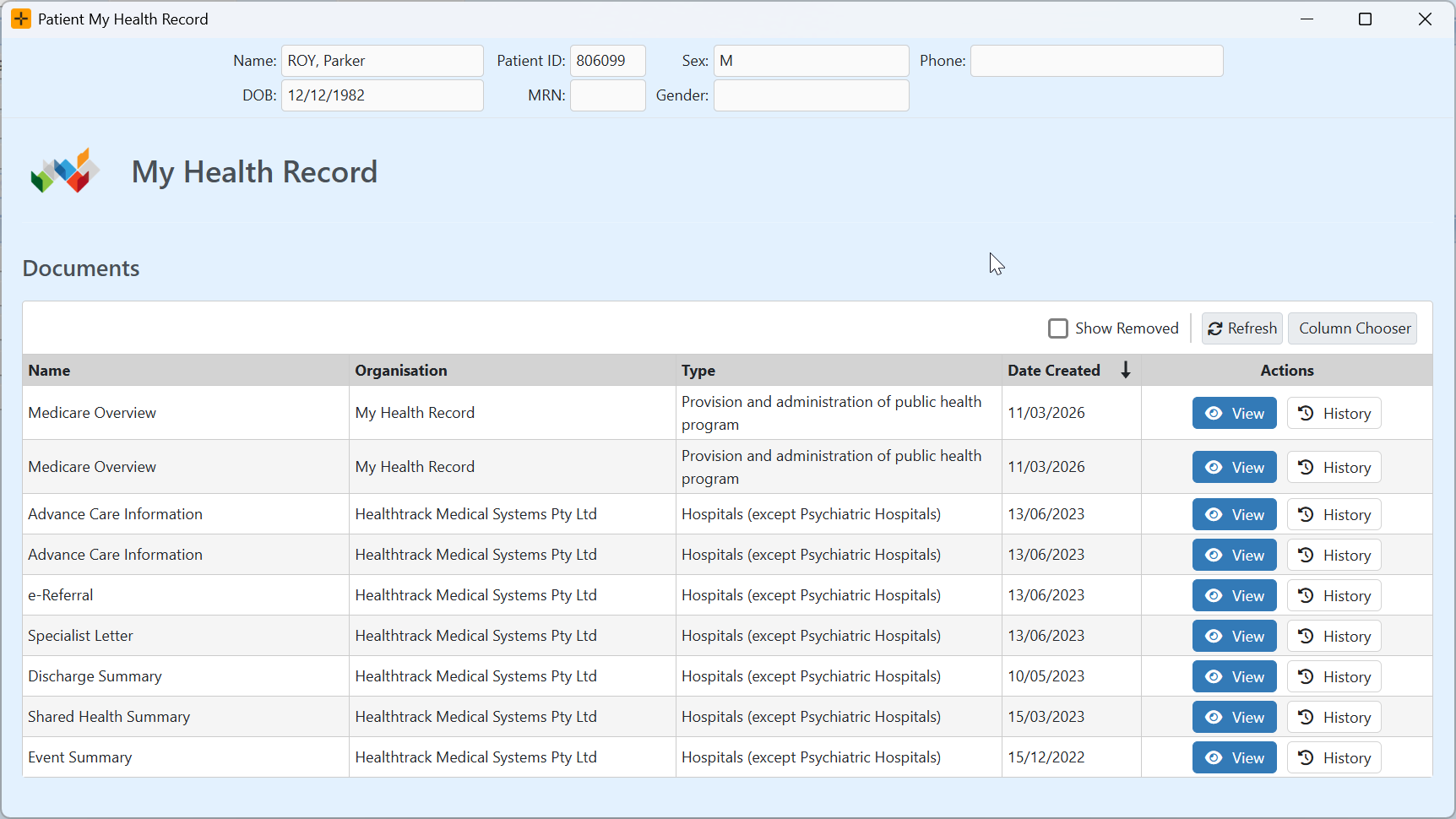Focus the empty Gender field
Viewport: 1456px width, 819px height.
point(812,95)
